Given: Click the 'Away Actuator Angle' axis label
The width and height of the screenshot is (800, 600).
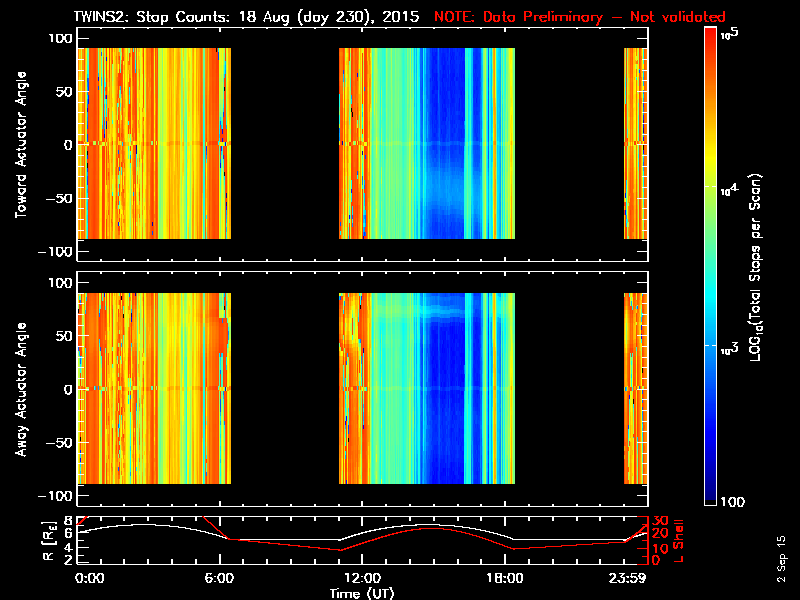Looking at the screenshot, I should [19, 388].
